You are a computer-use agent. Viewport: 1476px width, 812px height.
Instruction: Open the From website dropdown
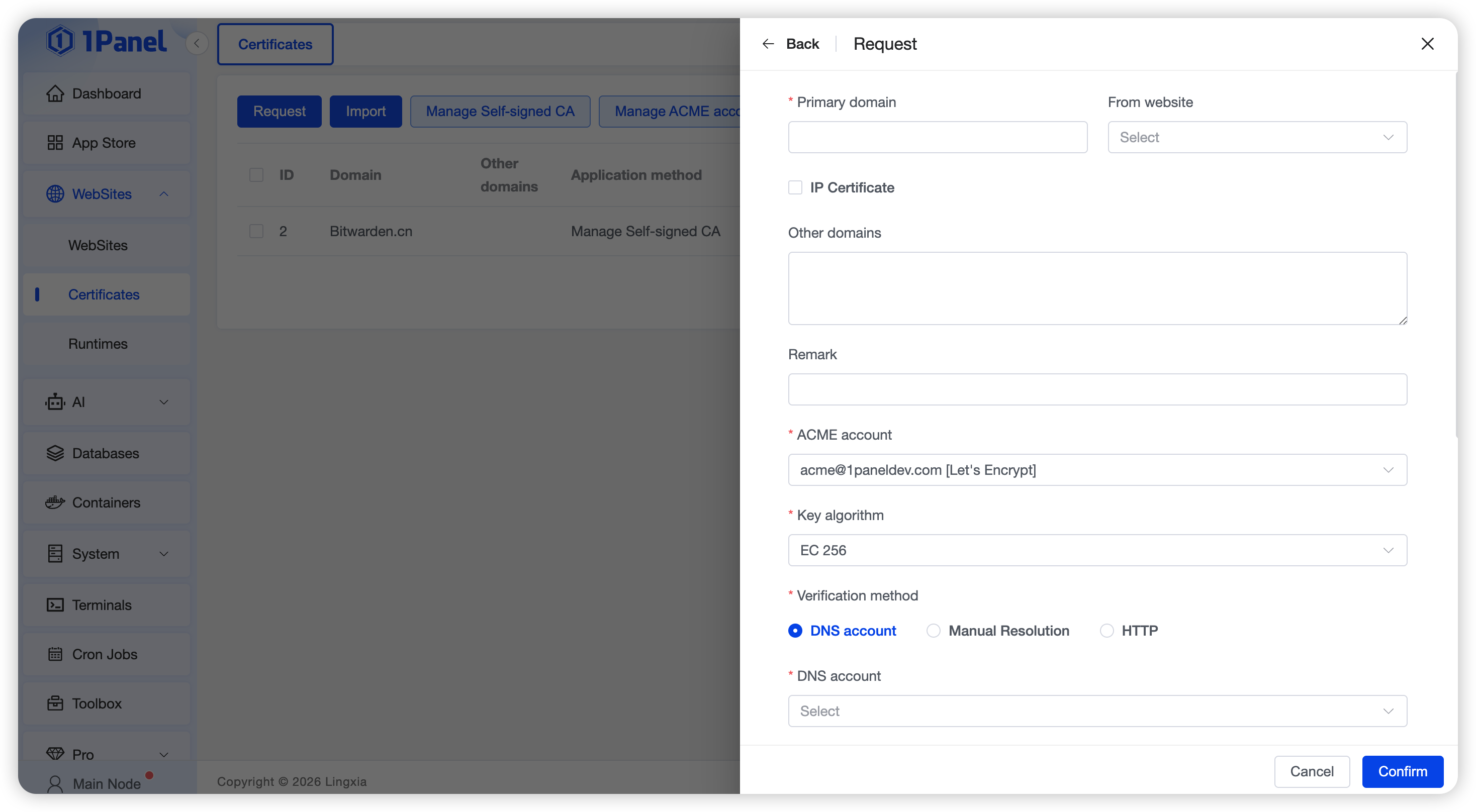(x=1256, y=138)
